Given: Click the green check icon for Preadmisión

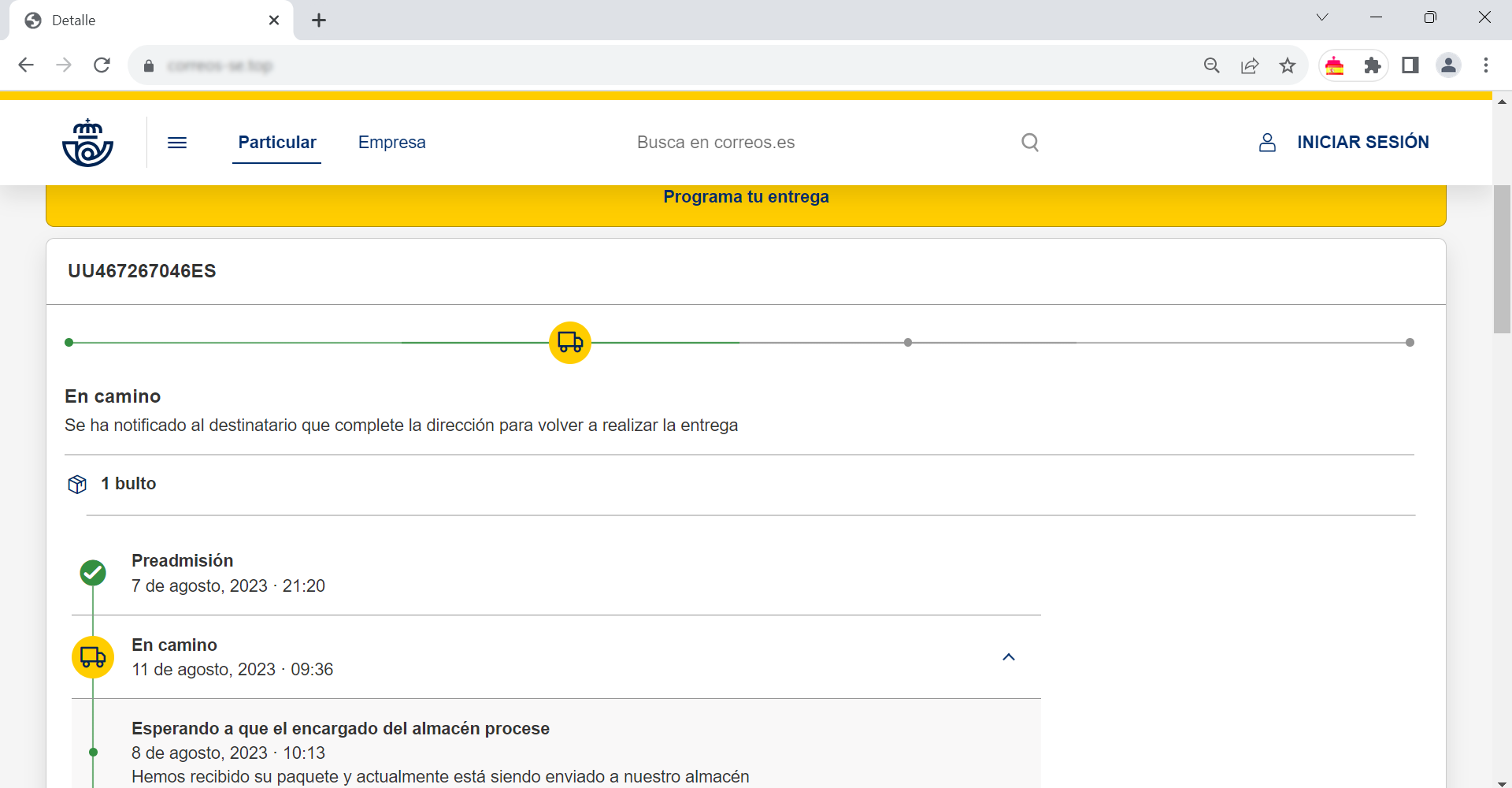Looking at the screenshot, I should click(x=93, y=573).
